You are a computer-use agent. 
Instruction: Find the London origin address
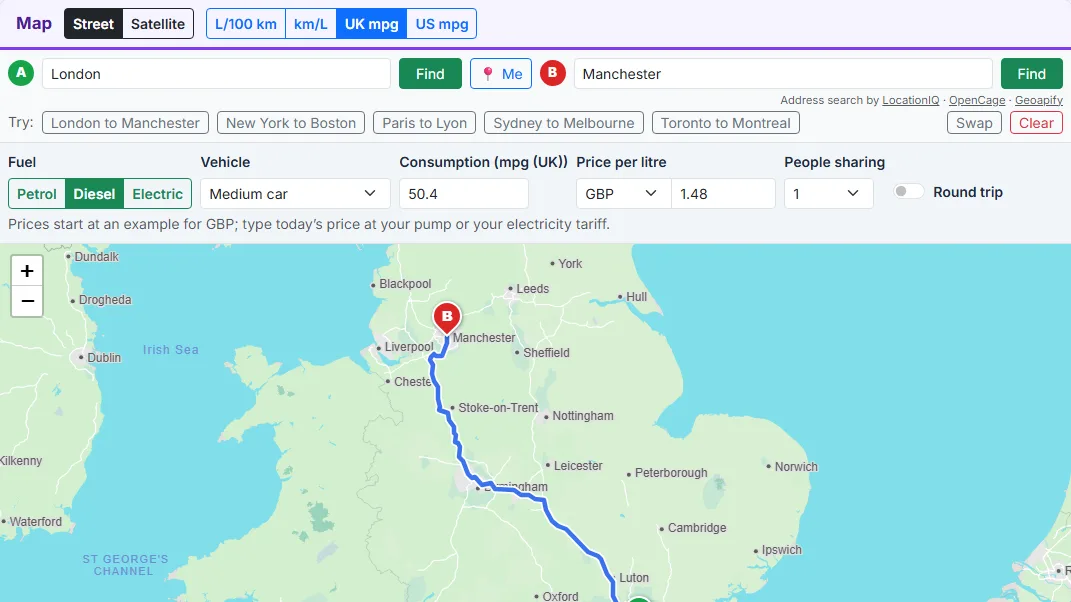430,74
